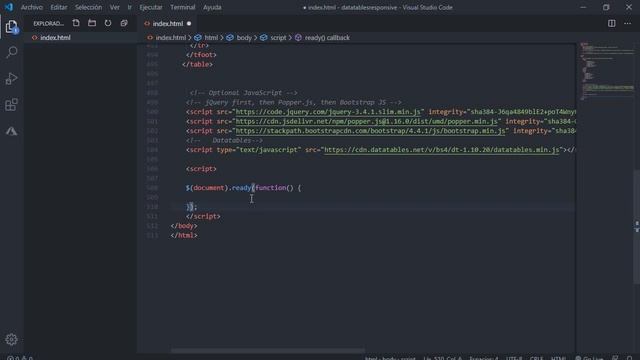Open the Selección menu
The width and height of the screenshot is (640, 360).
coord(89,7)
